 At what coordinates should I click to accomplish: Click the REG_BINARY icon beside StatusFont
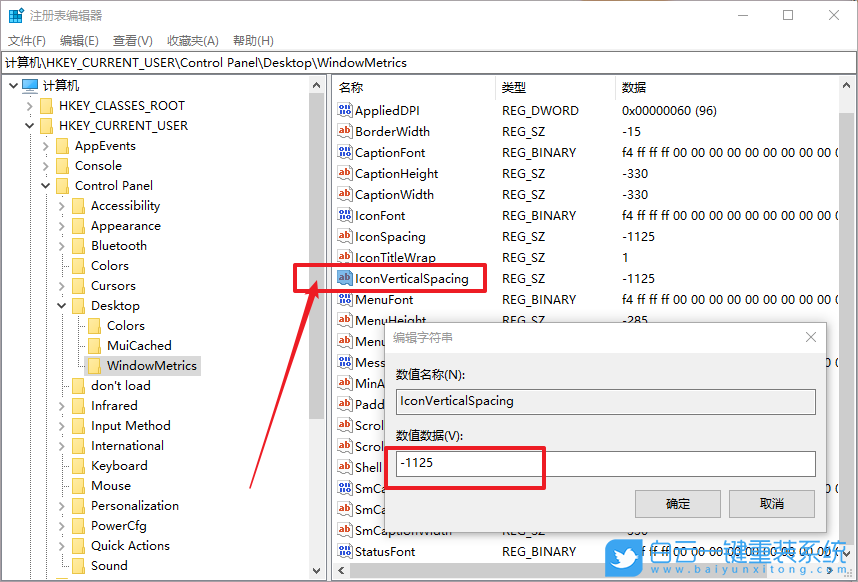pos(345,551)
